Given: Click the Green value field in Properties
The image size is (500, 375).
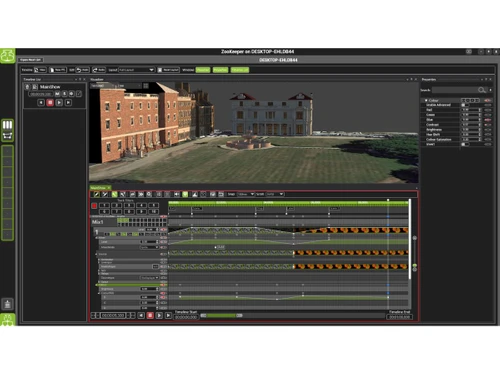Looking at the screenshot, I should (x=470, y=115).
